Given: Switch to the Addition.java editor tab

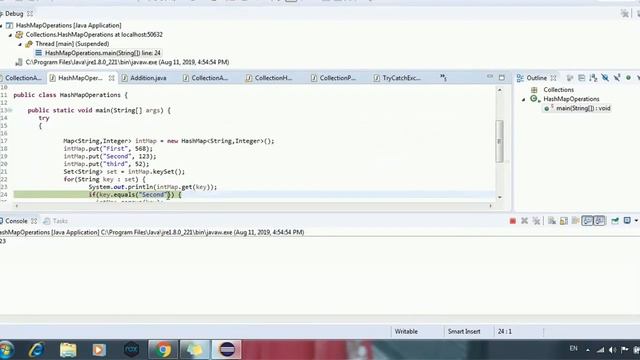Looking at the screenshot, I should point(148,78).
